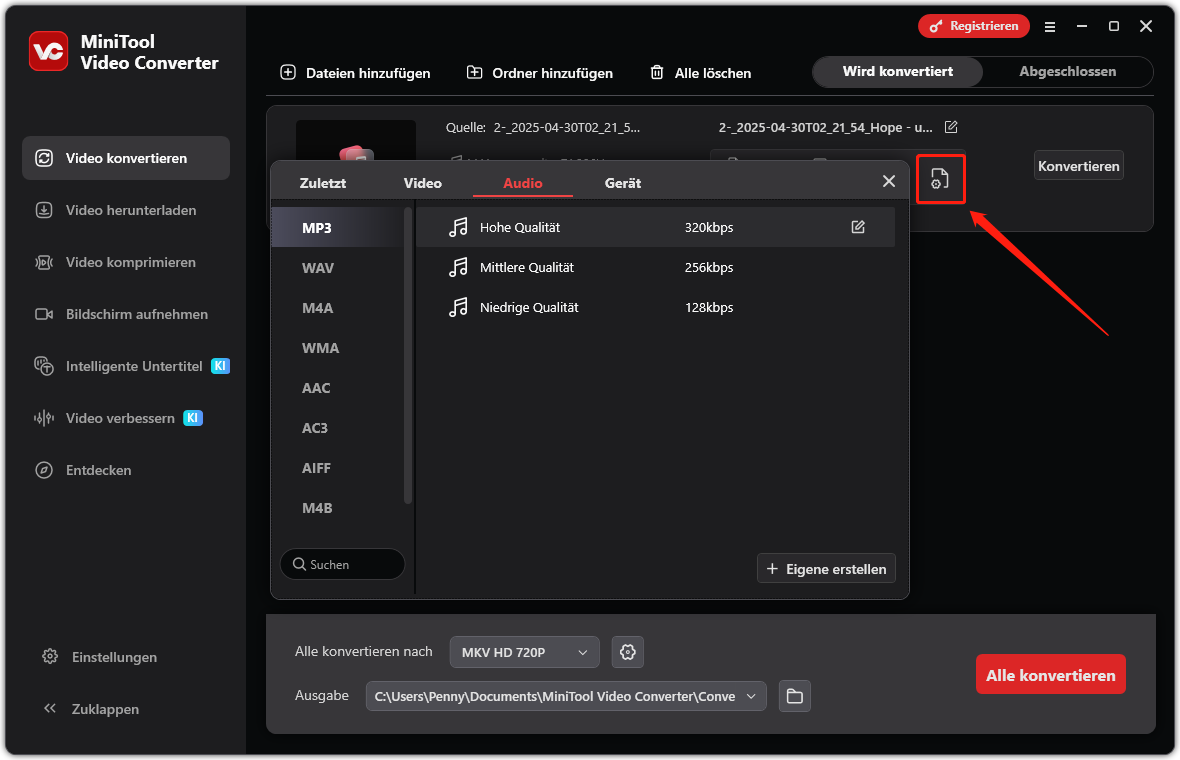Click music note icon of Niedrige Qualität
Image resolution: width=1180 pixels, height=760 pixels.
(x=458, y=306)
